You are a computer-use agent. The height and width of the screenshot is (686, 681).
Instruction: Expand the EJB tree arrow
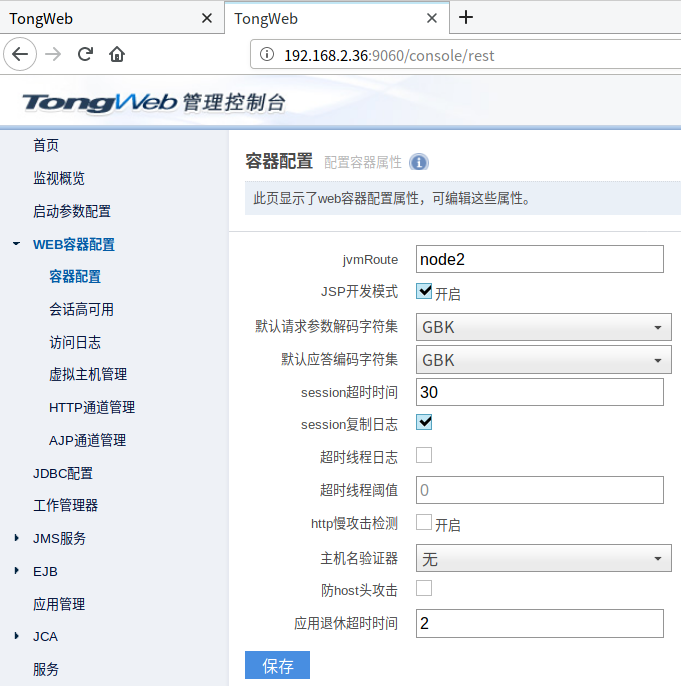(17, 570)
